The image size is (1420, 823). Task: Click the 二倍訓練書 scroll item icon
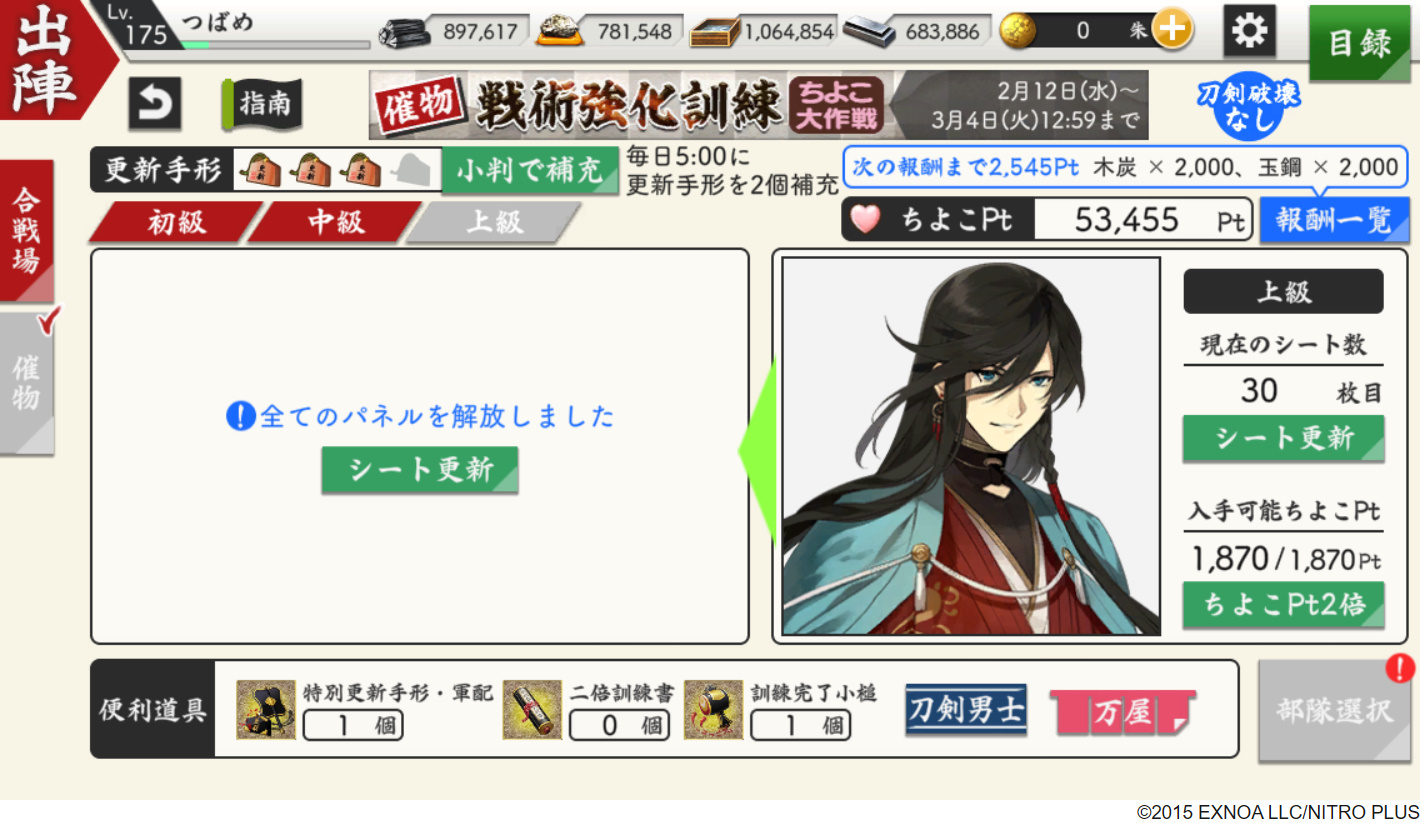point(532,710)
